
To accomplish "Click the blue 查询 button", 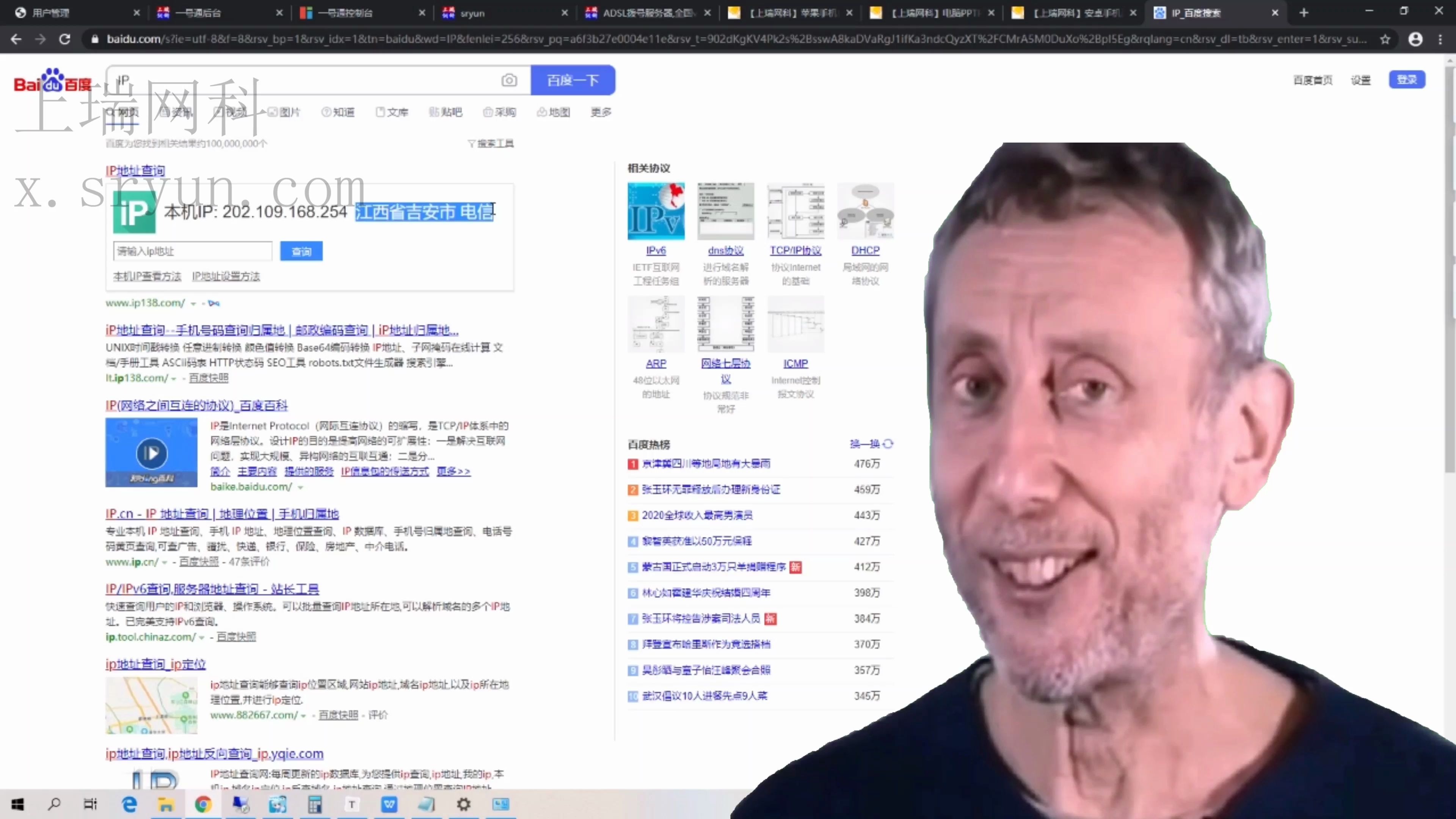I will 301,251.
